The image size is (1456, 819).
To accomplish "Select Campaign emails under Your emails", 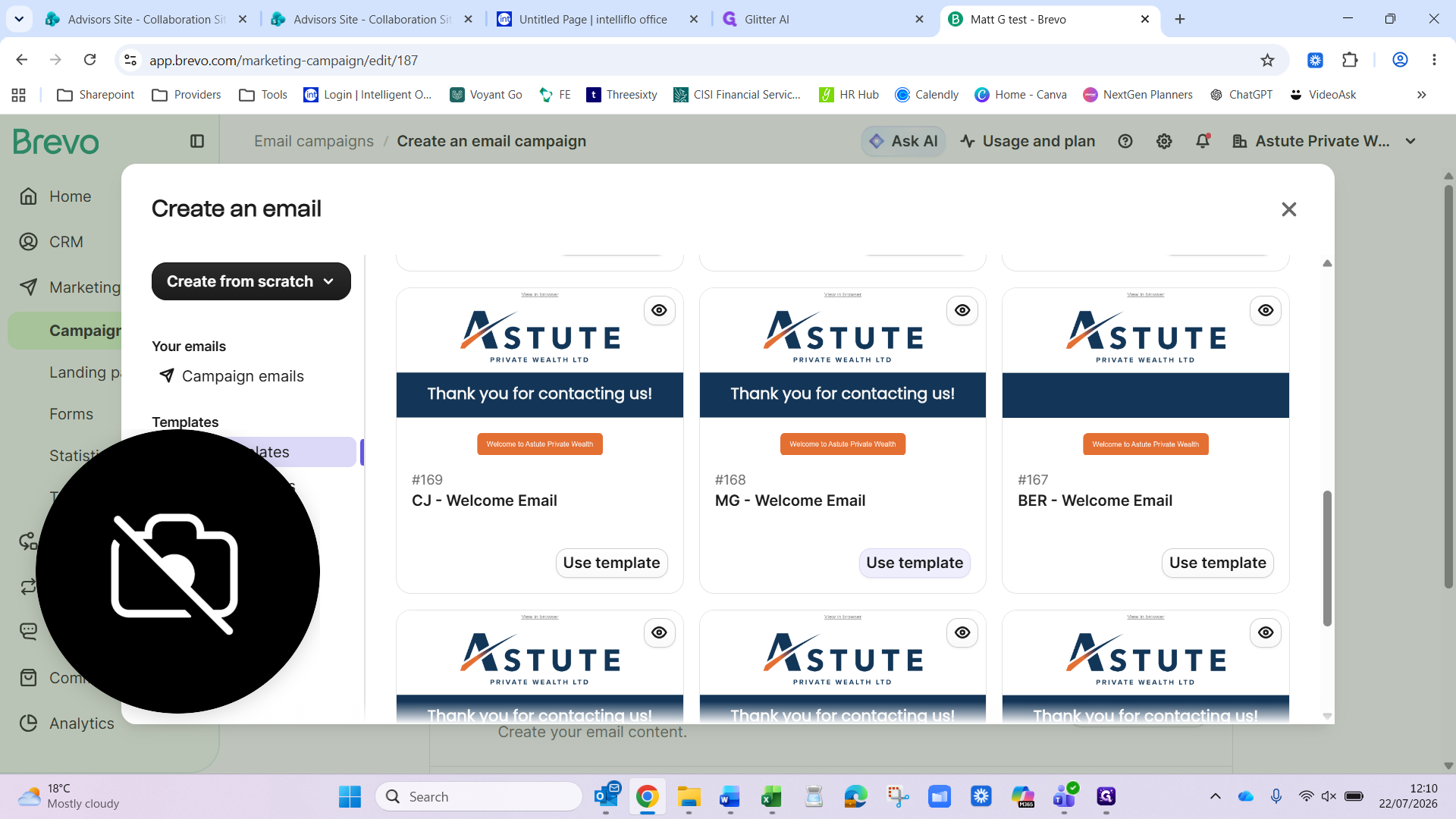I will coord(231,376).
